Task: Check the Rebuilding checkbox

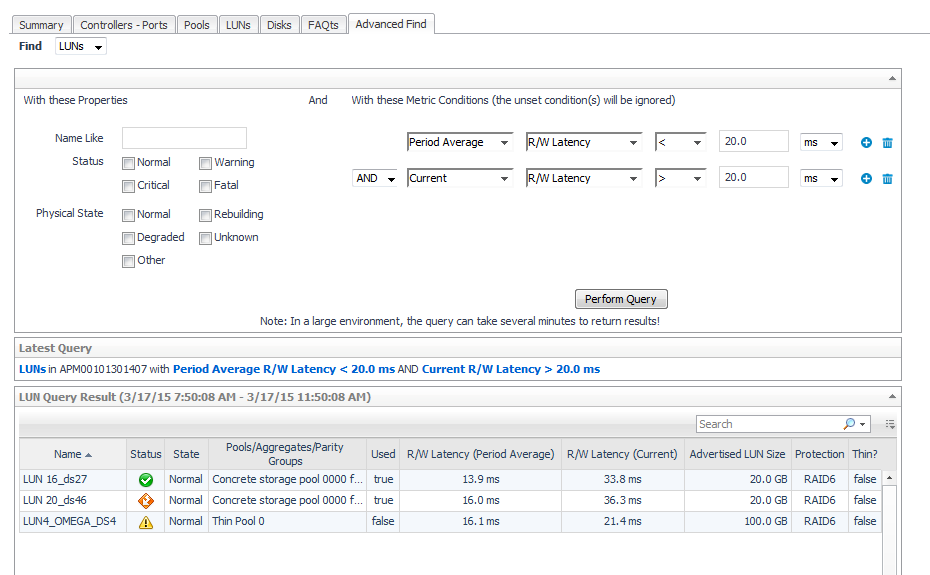Action: (x=205, y=215)
